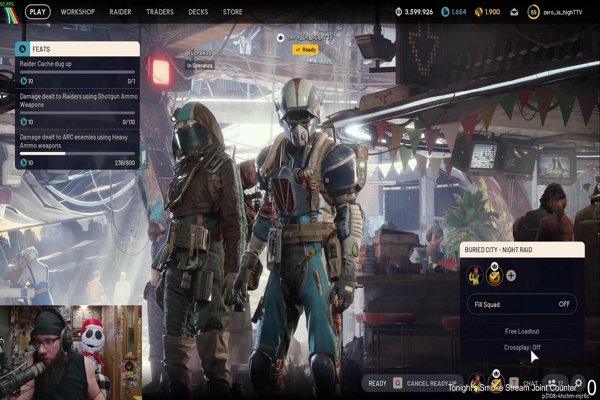Screen dimensions: 600x400
Task: Click the In Speranza status label
Action: tap(199, 65)
